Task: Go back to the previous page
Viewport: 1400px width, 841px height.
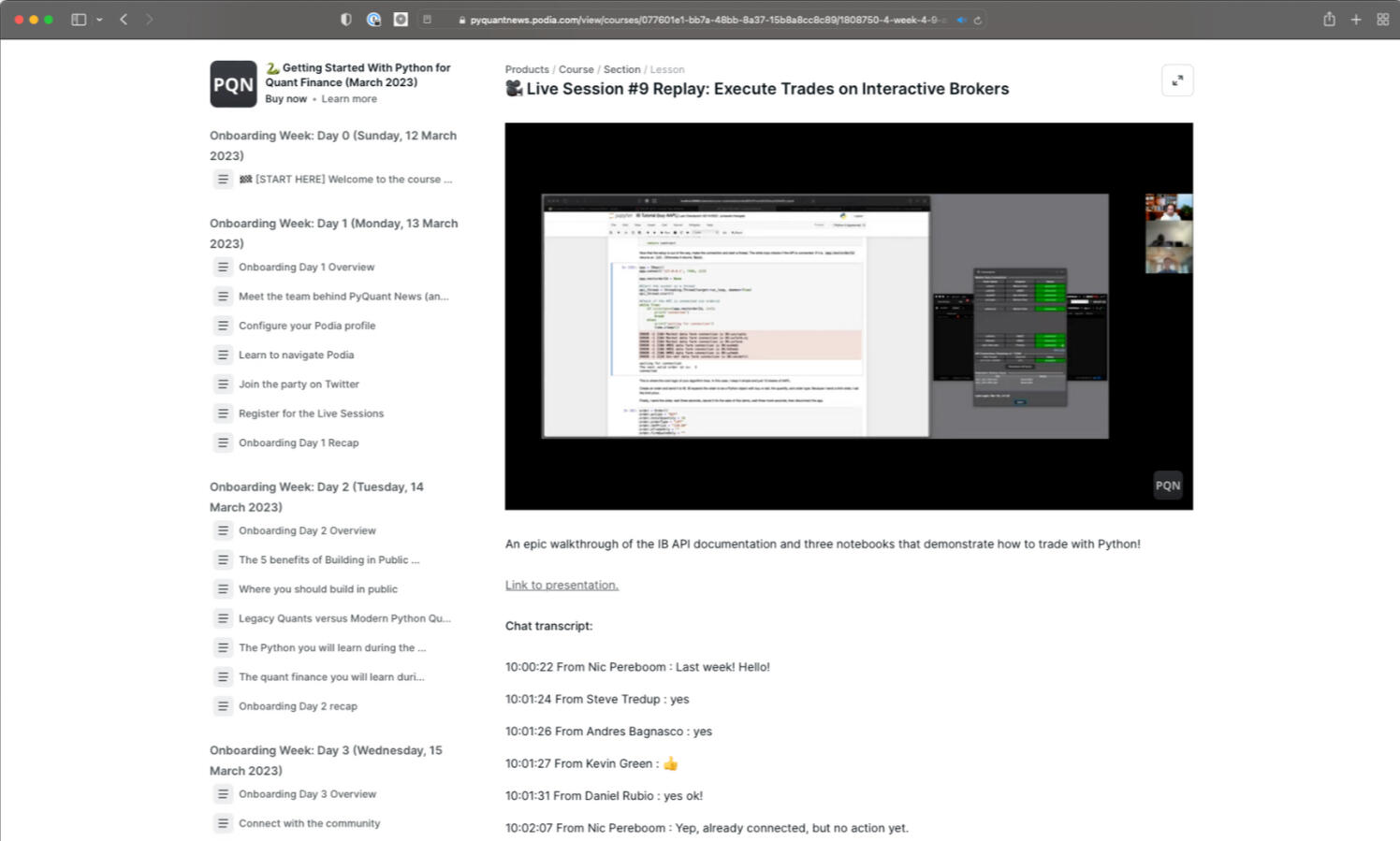Action: click(124, 20)
